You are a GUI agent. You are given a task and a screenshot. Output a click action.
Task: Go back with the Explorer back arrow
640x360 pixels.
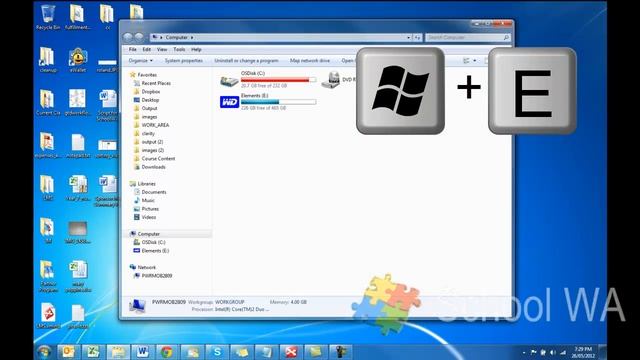(x=128, y=37)
